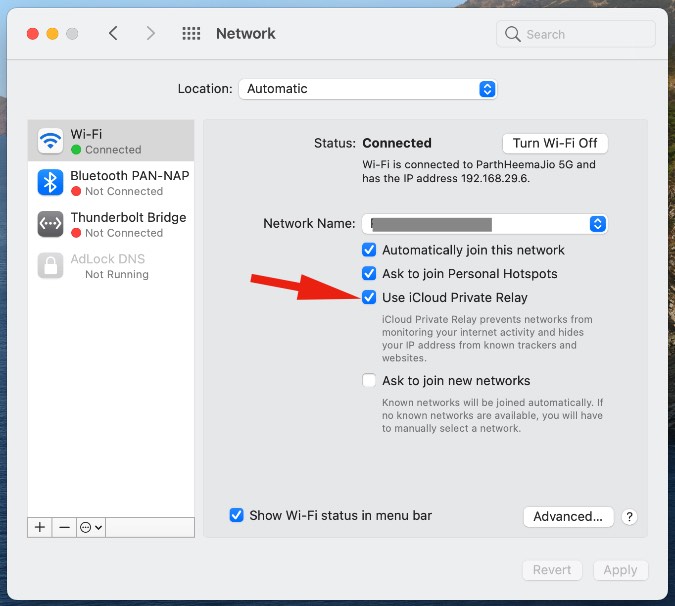Open the Advanced... settings button
Viewport: 675px width, 606px height.
click(x=567, y=517)
